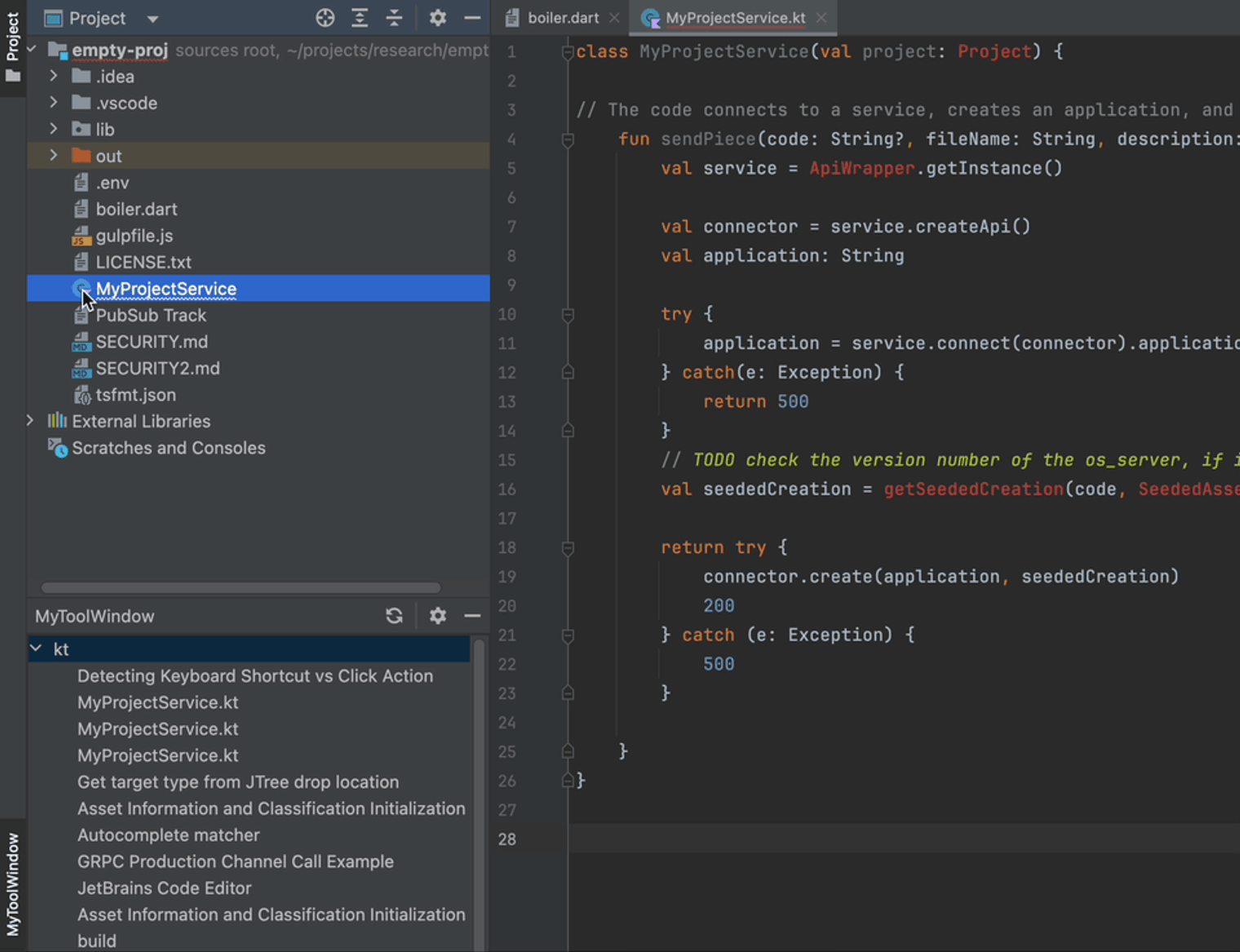Image resolution: width=1240 pixels, height=952 pixels.
Task: Close the MyProjectService.kt tab
Action: (821, 18)
